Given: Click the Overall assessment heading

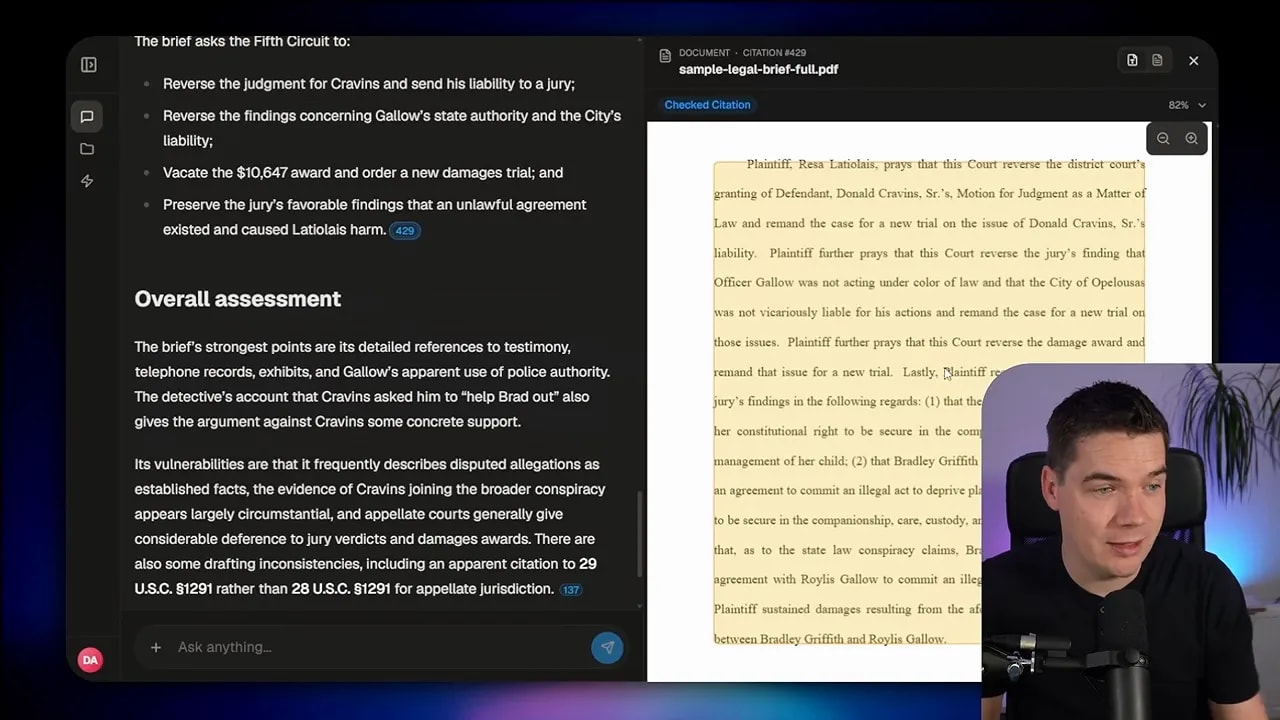Looking at the screenshot, I should tap(238, 299).
